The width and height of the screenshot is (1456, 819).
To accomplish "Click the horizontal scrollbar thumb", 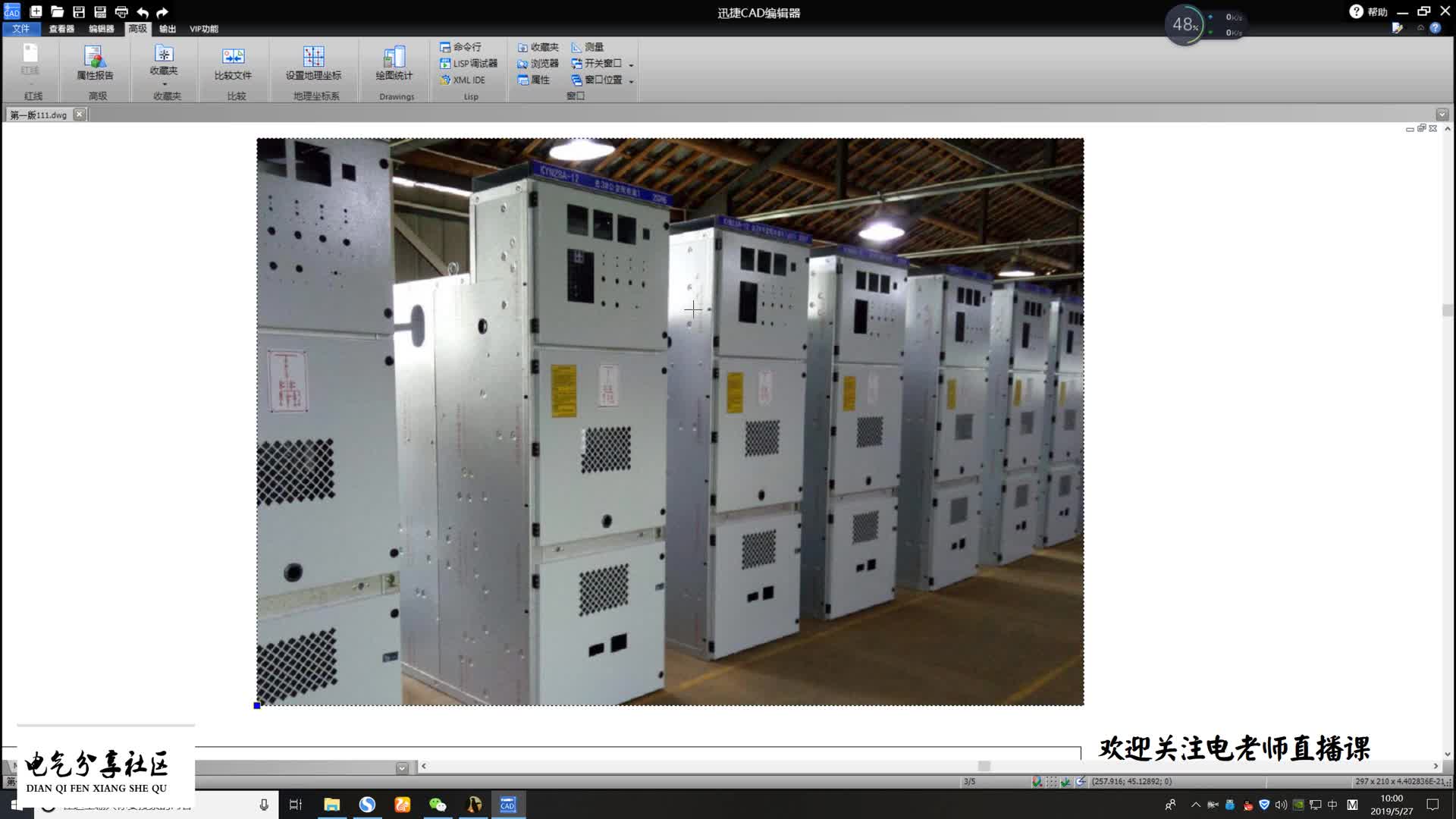I will (x=984, y=766).
